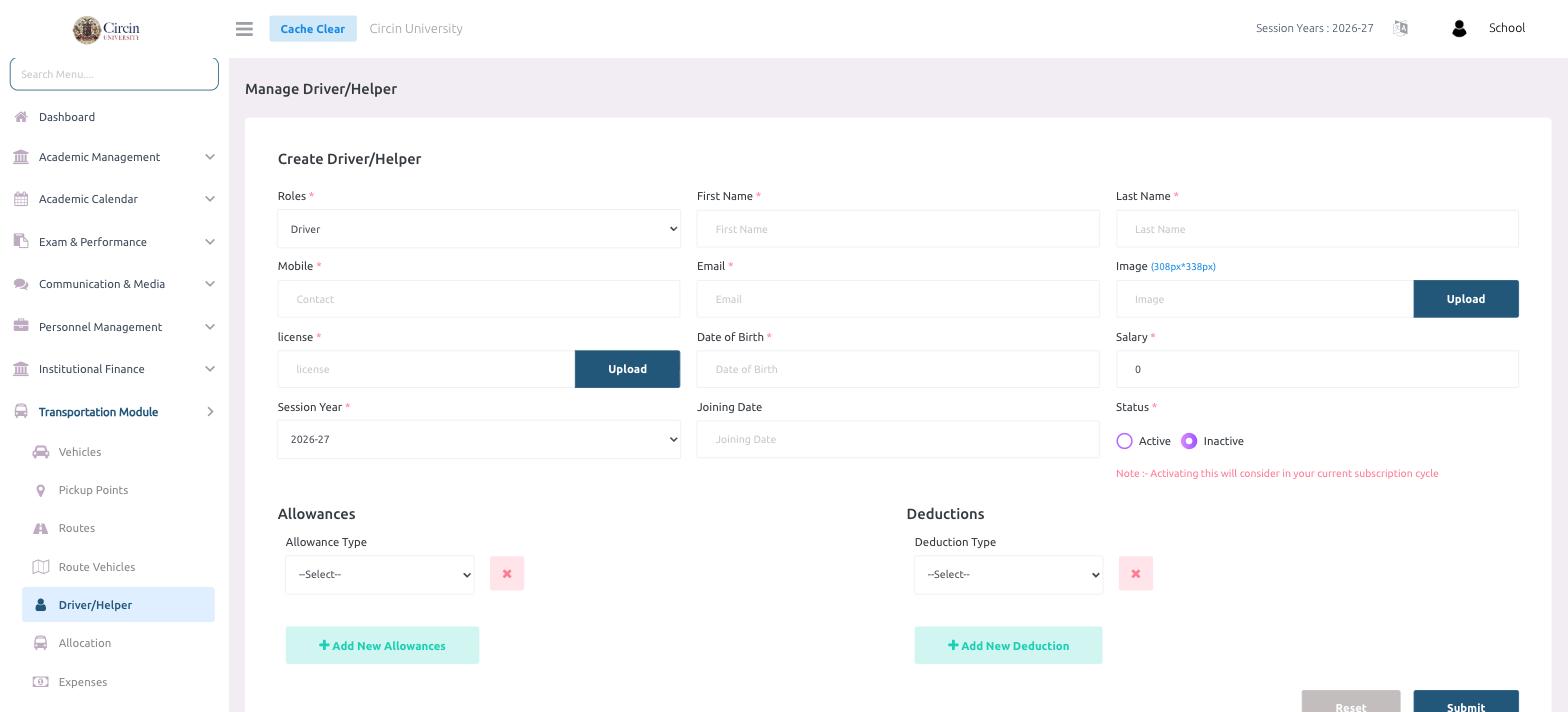The width and height of the screenshot is (1568, 712).
Task: Expand Exam & Performance chevron
Action: (x=210, y=241)
